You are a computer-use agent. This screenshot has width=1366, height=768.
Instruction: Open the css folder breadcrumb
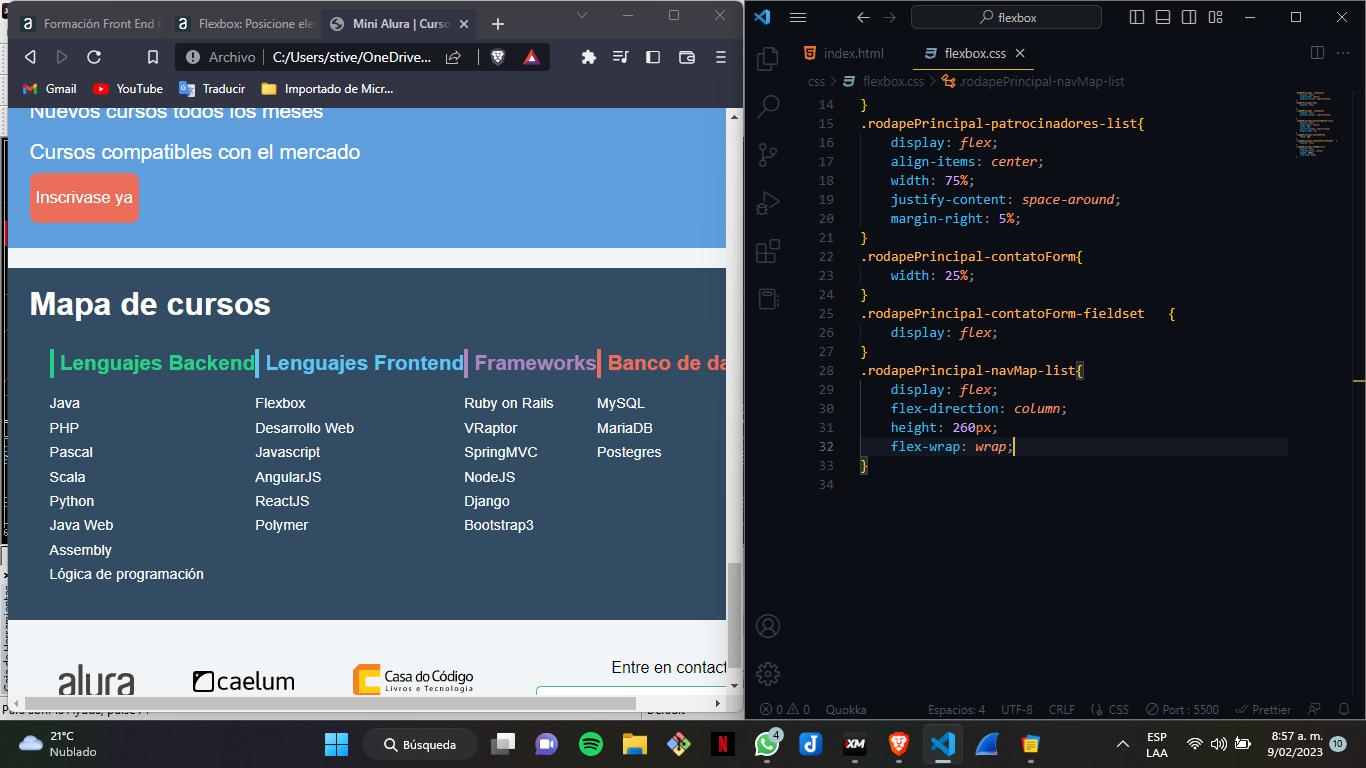click(x=816, y=81)
